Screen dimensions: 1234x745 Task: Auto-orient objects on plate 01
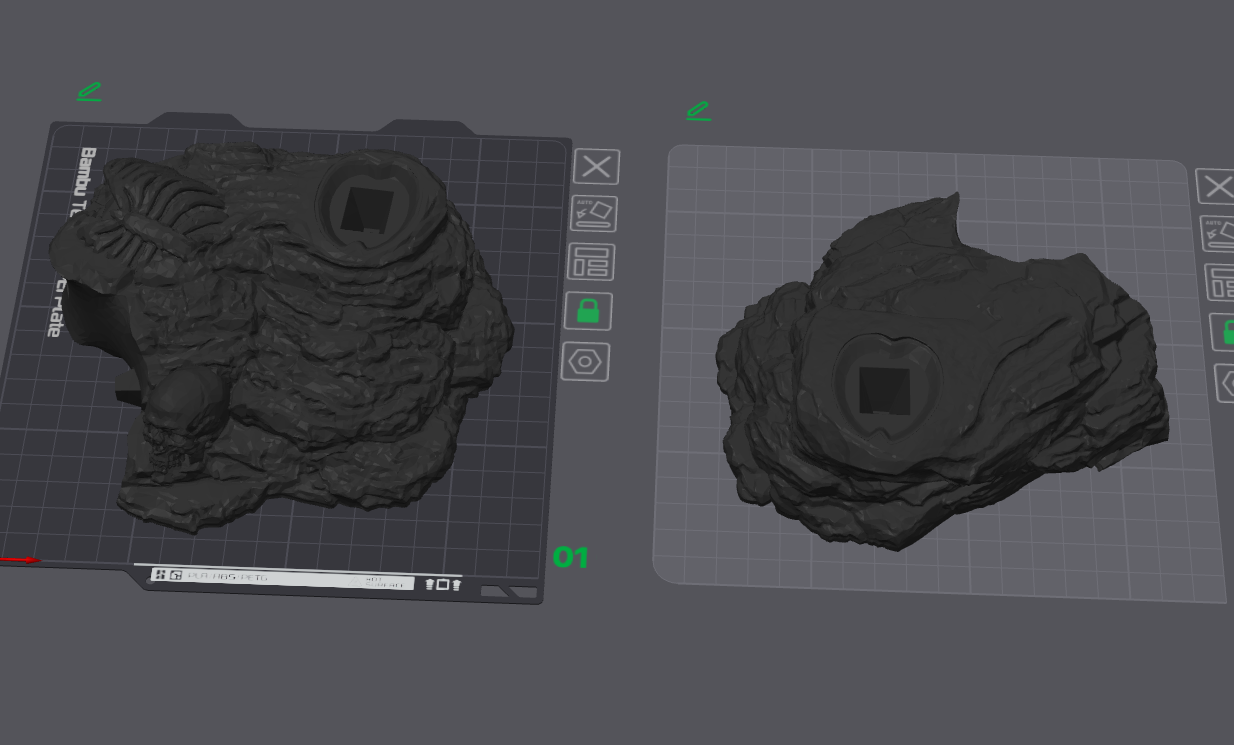[594, 213]
